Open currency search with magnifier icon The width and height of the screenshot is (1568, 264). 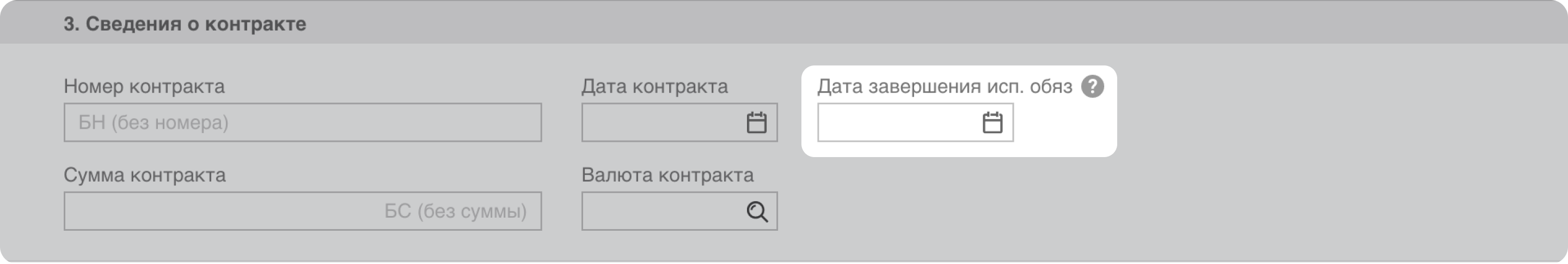pyautogui.click(x=757, y=212)
